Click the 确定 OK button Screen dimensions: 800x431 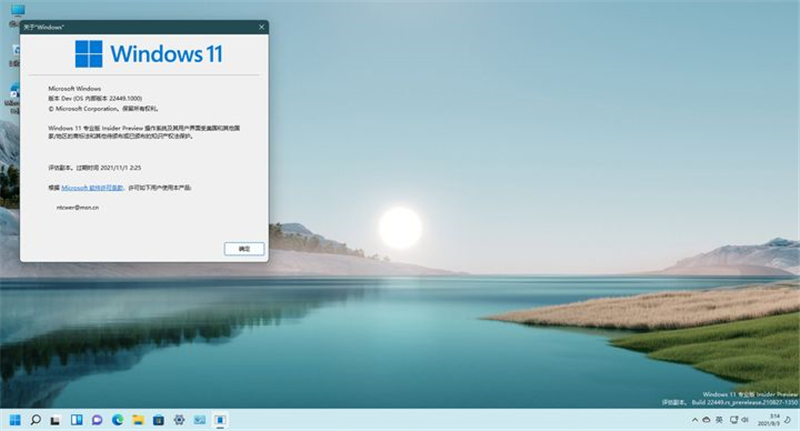244,249
